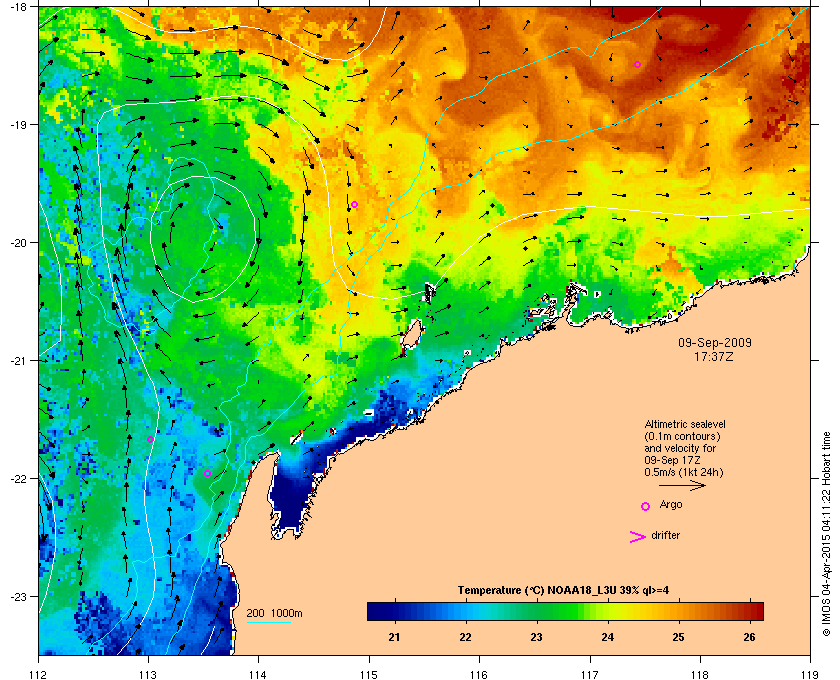The image size is (840, 680).
Task: Click the '23' colorbar tick label
Action: click(536, 637)
